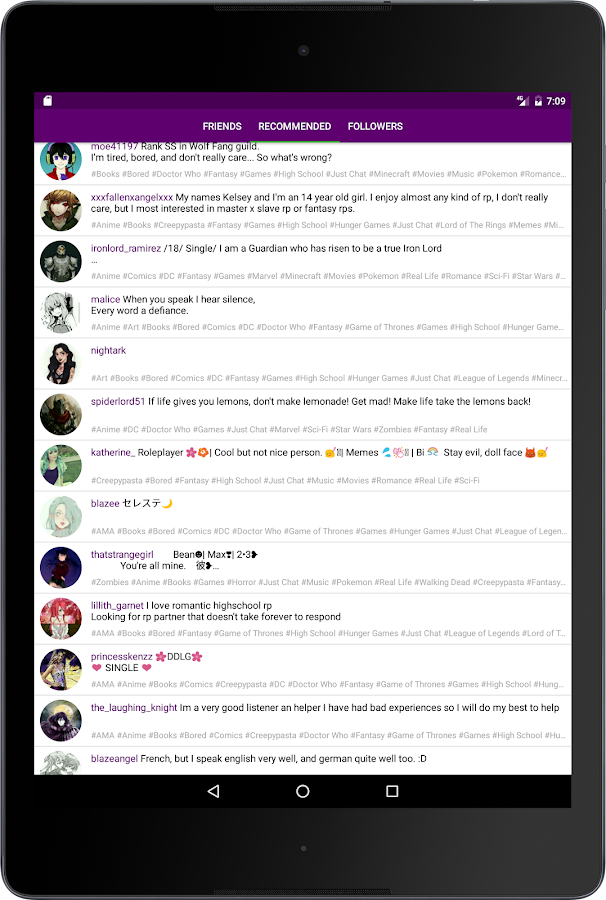Open xxxfallenxangelxxx profile avatar
Viewport: 606px width, 900px height.
(x=61, y=211)
